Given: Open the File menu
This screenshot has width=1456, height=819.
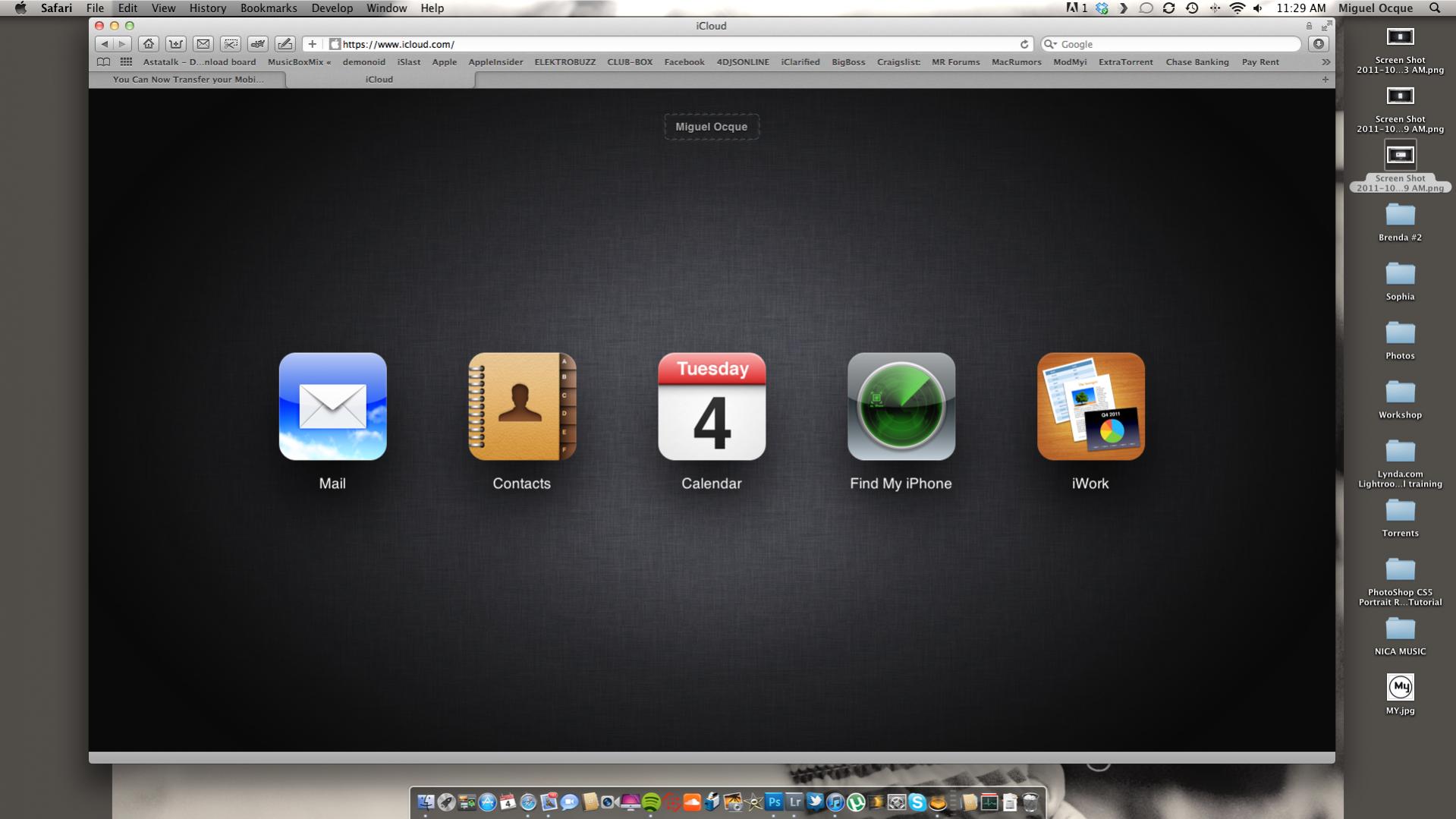Looking at the screenshot, I should 95,8.
